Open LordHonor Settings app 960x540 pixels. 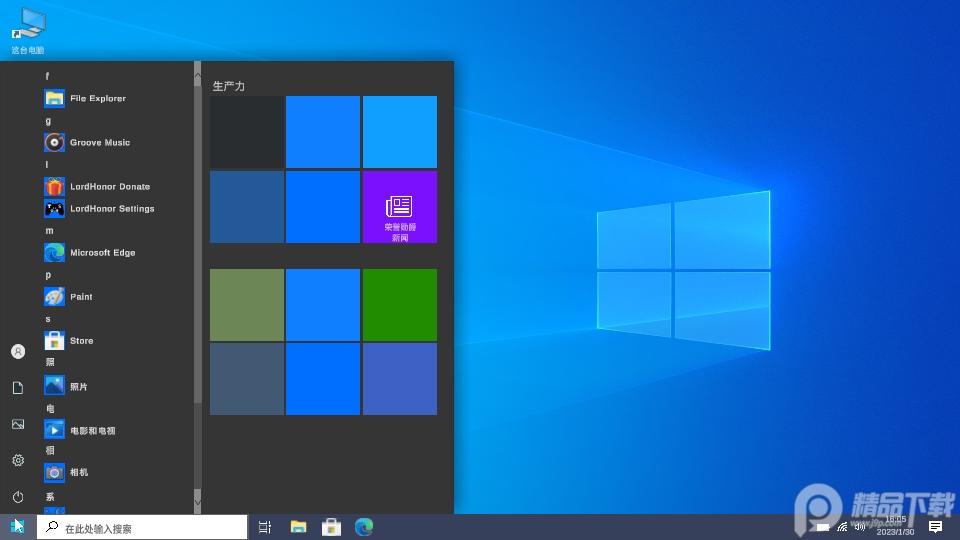point(111,208)
